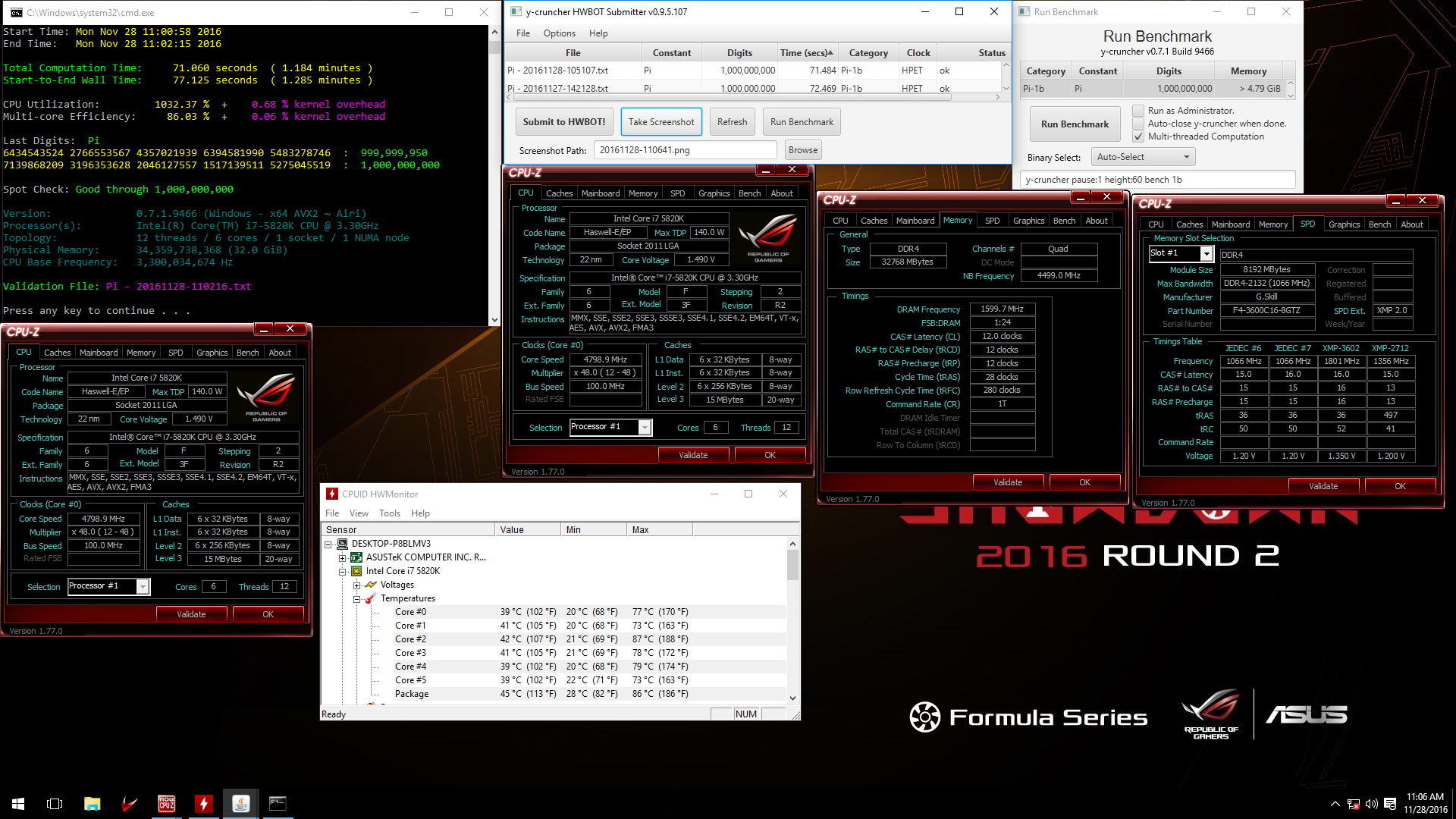The image size is (1456, 819).
Task: Collapse the Intel Core i7 5820K node
Action: 343,571
